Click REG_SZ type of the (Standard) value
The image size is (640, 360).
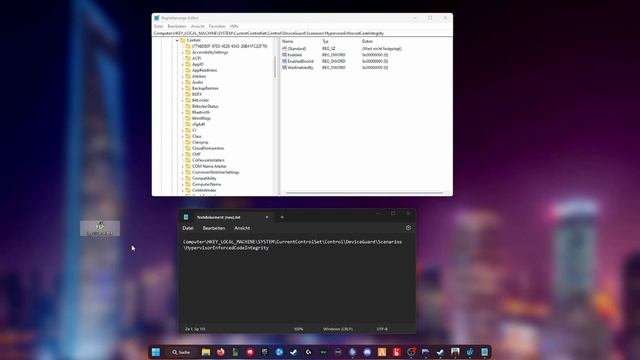pyautogui.click(x=329, y=49)
